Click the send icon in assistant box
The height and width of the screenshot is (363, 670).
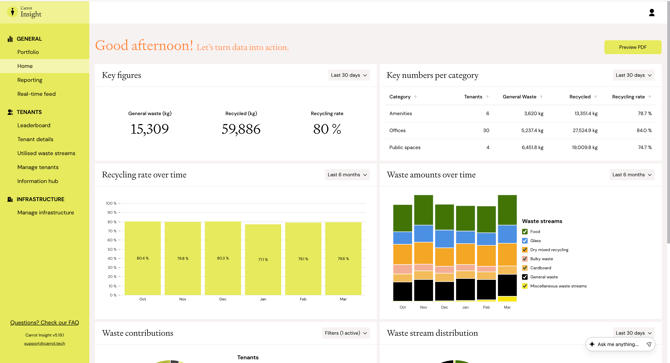(649, 344)
